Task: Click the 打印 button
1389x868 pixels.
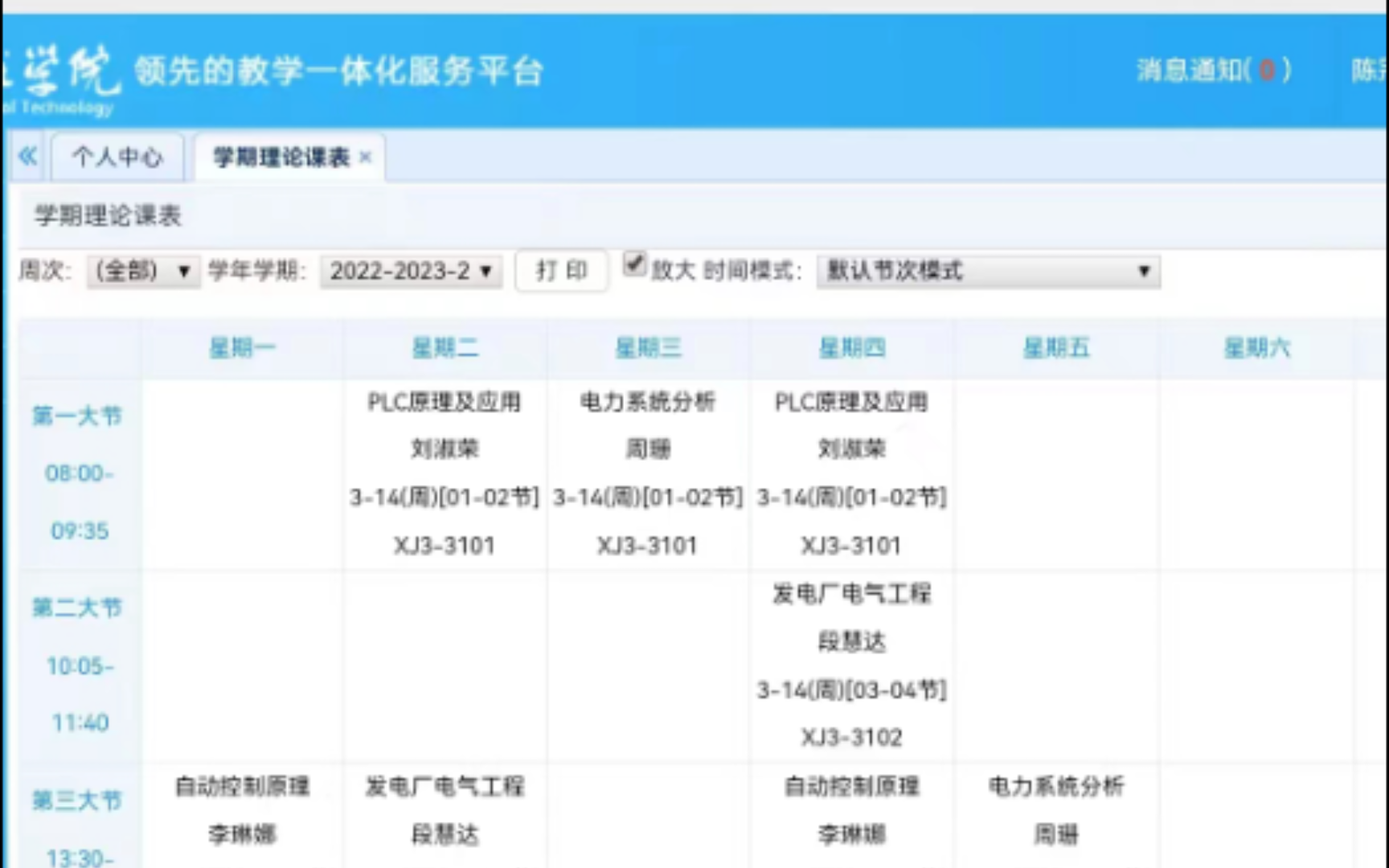Action: (562, 271)
